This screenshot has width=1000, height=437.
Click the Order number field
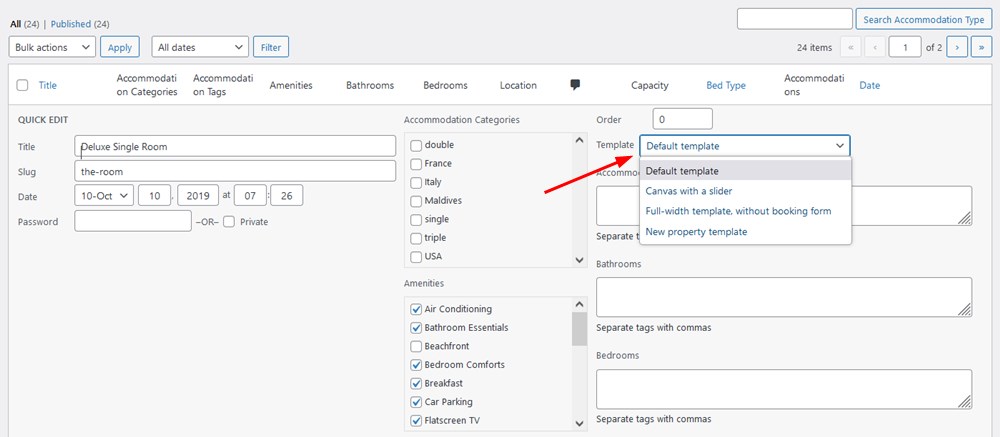(x=682, y=119)
